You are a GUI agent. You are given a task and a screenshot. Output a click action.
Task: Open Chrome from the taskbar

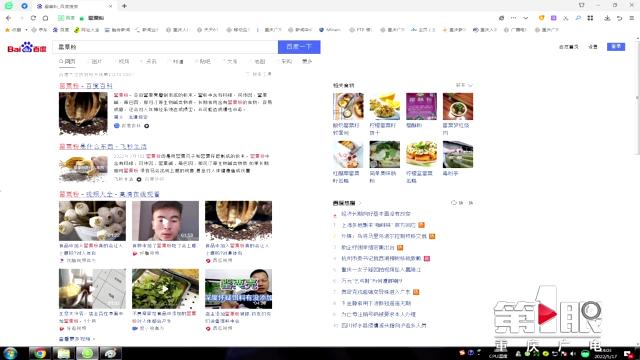pos(40,353)
